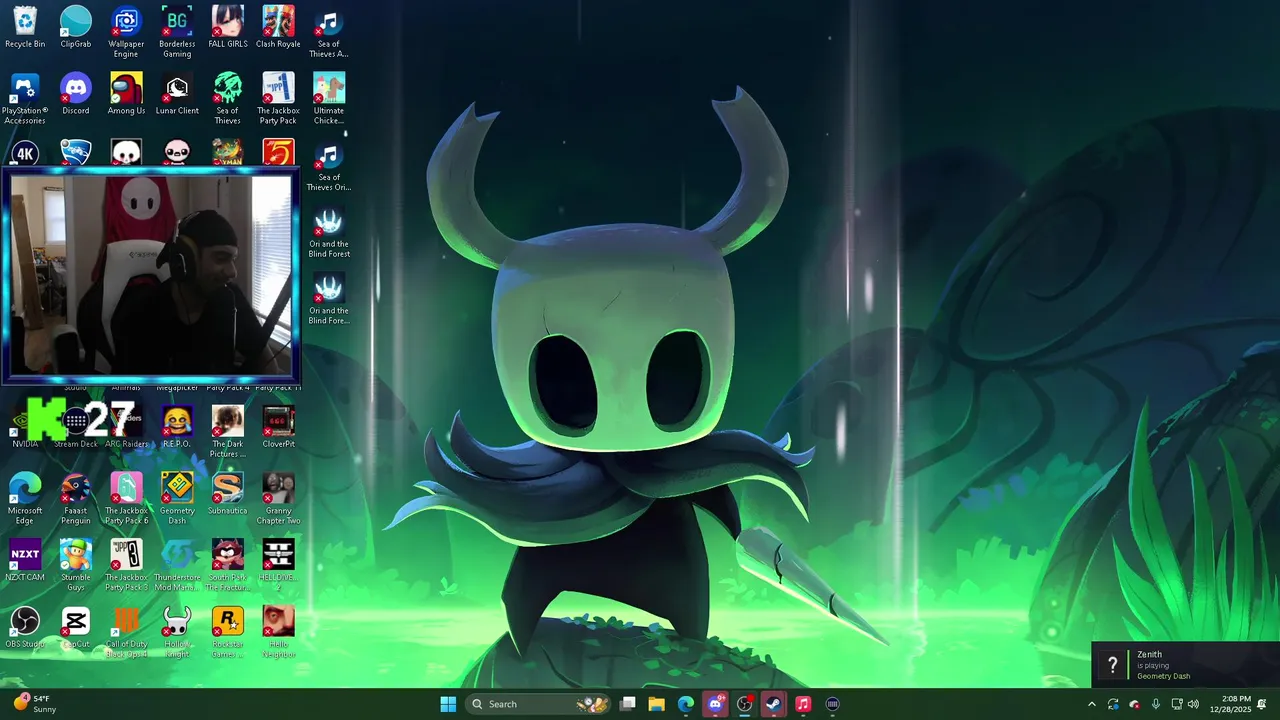Open File Explorer from the taskbar

657,704
